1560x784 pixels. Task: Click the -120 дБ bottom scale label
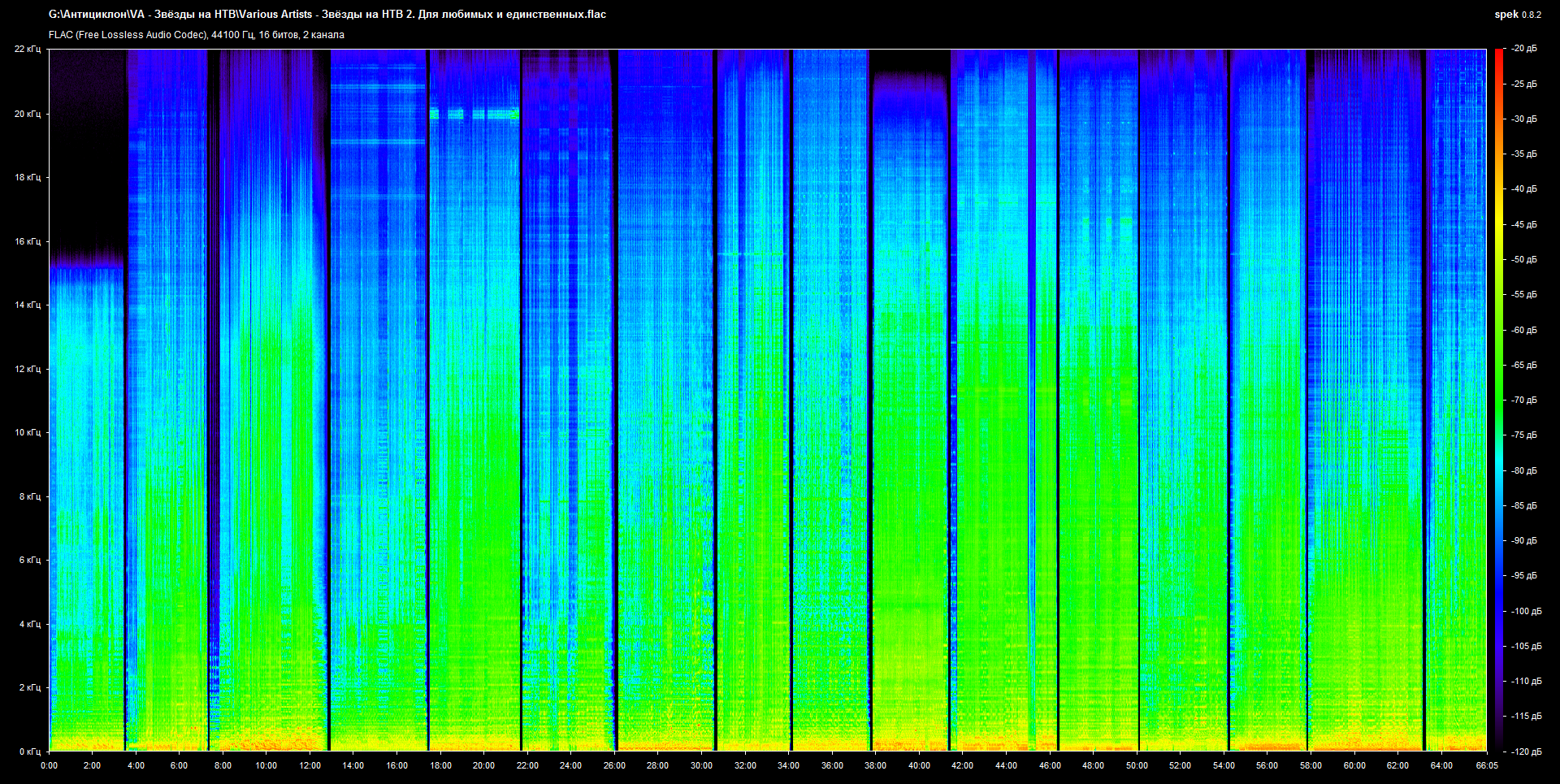point(1525,752)
